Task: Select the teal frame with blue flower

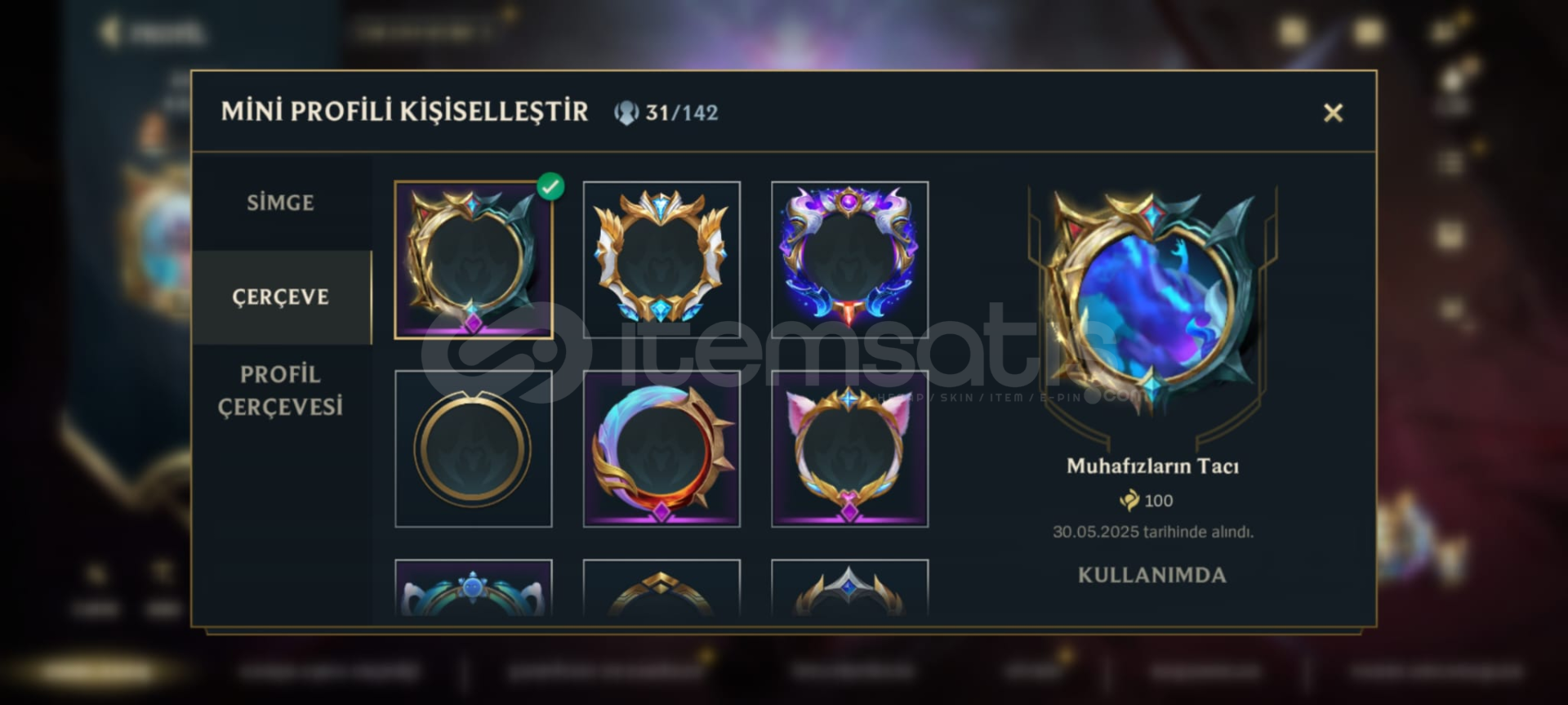Action: [473, 587]
